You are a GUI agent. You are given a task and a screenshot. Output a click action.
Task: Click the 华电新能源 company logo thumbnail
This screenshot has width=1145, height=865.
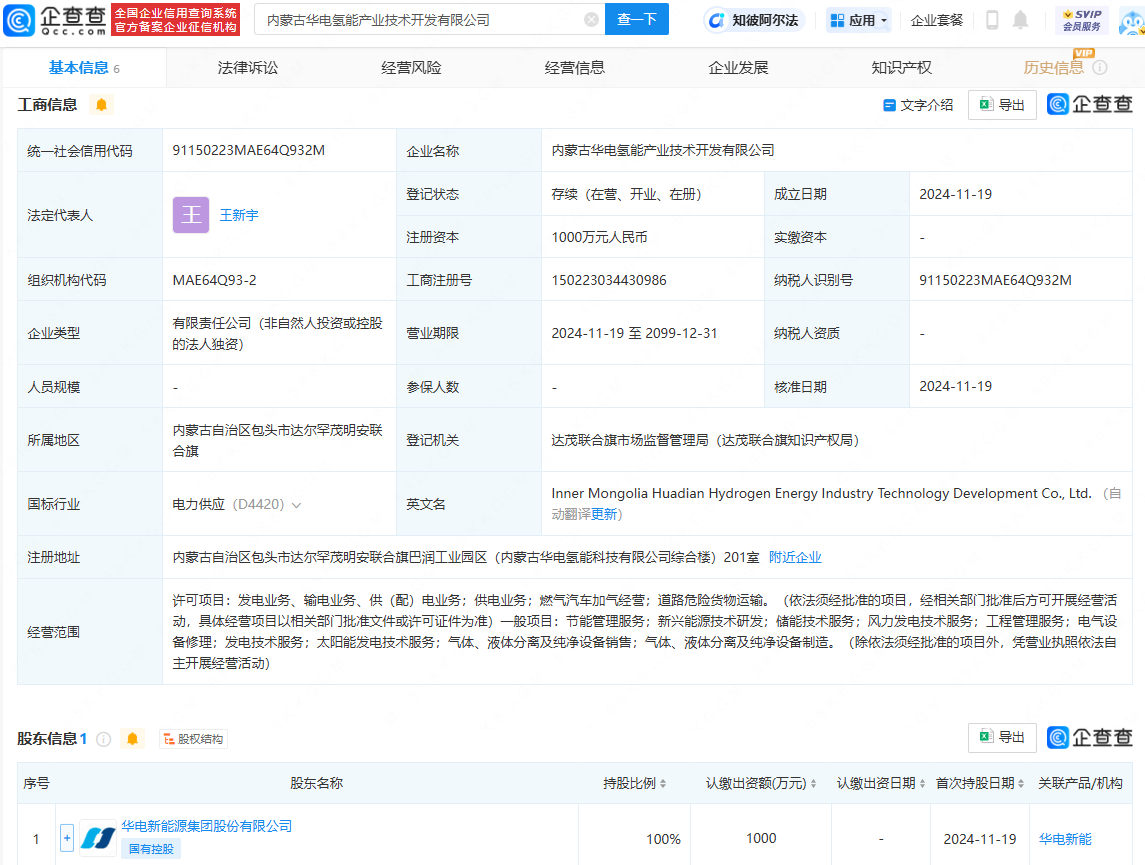click(98, 838)
